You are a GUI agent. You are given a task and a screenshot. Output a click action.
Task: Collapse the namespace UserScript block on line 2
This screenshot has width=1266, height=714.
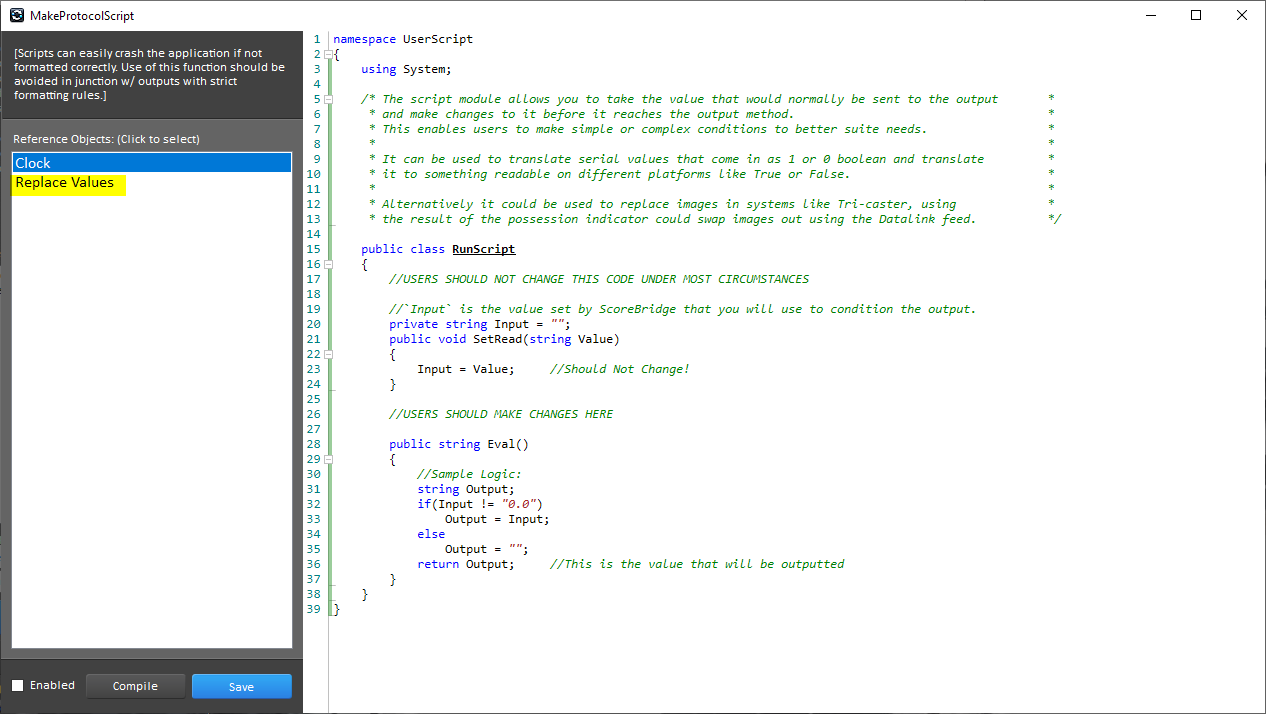[328, 54]
